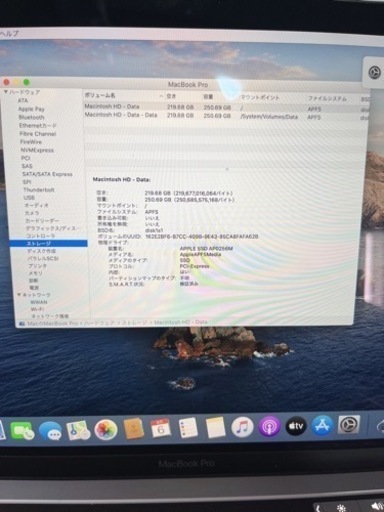Sort the list by 容量 column header
This screenshot has width=384, height=512.
pyautogui.click(x=208, y=97)
